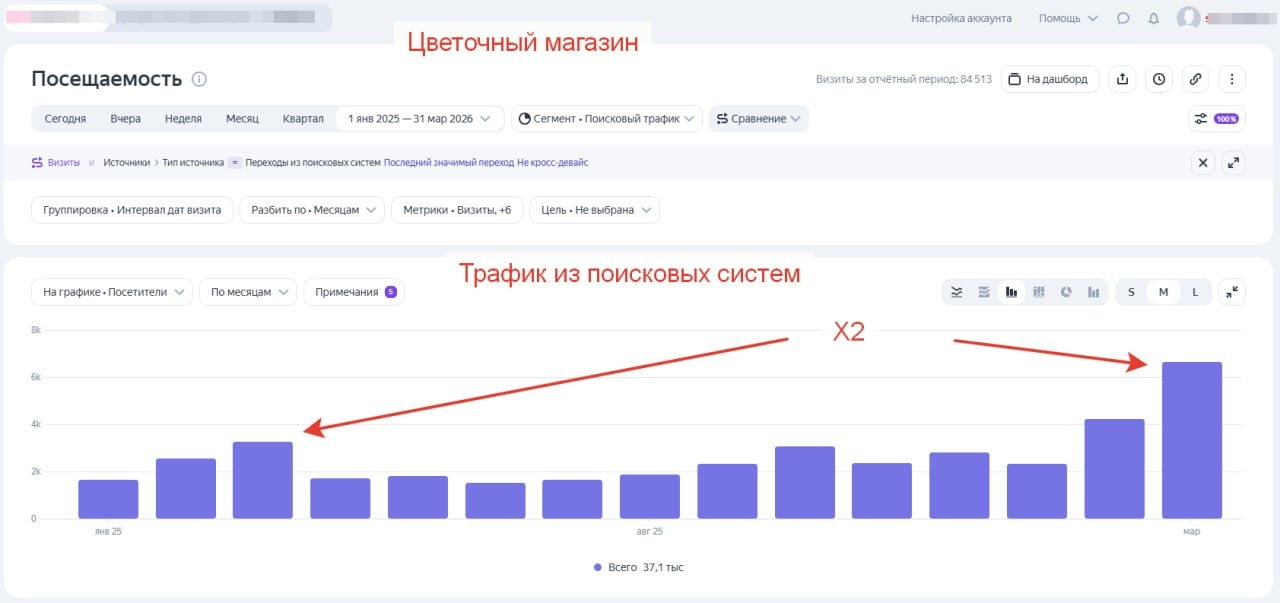Clear the segment condition with the X
The width and height of the screenshot is (1280, 603).
coord(1204,162)
